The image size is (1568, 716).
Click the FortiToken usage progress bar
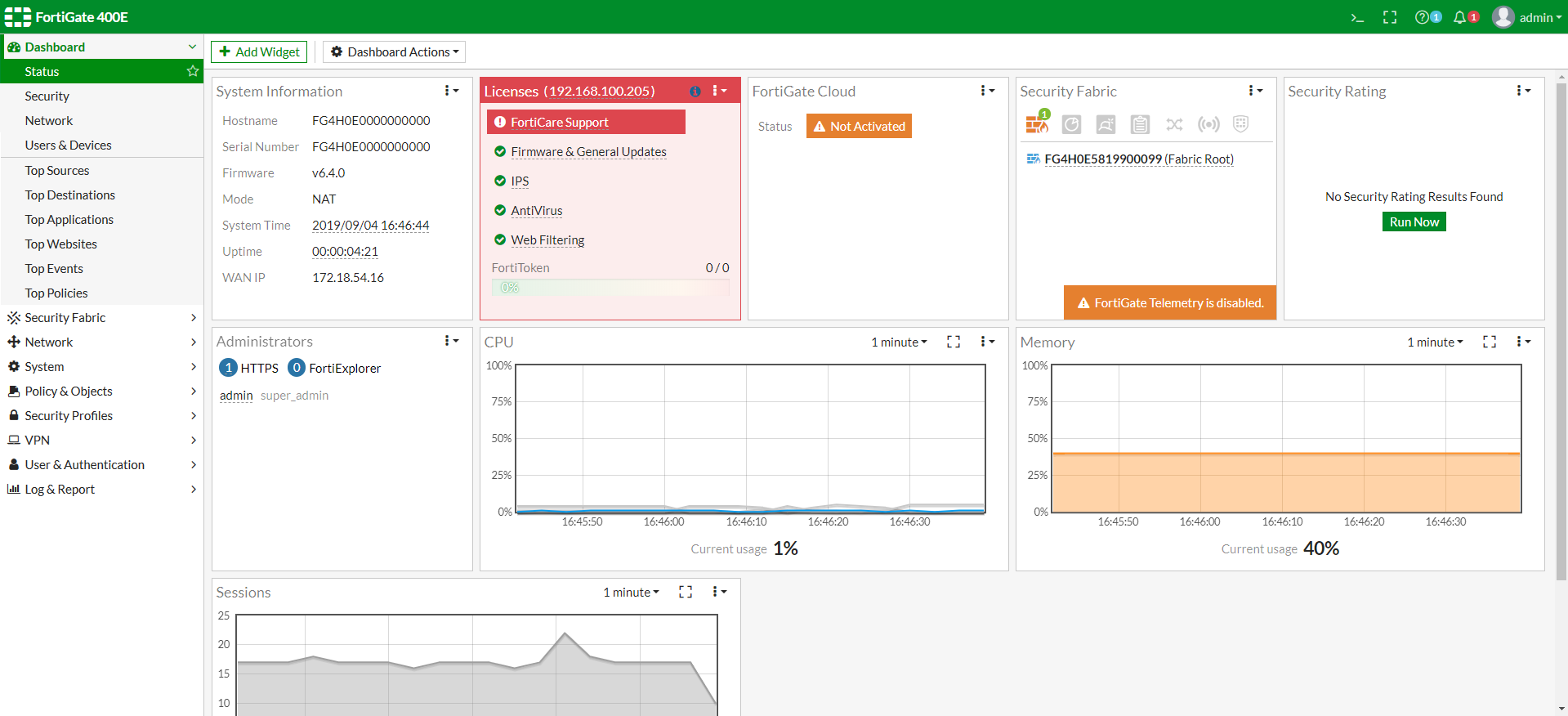610,288
